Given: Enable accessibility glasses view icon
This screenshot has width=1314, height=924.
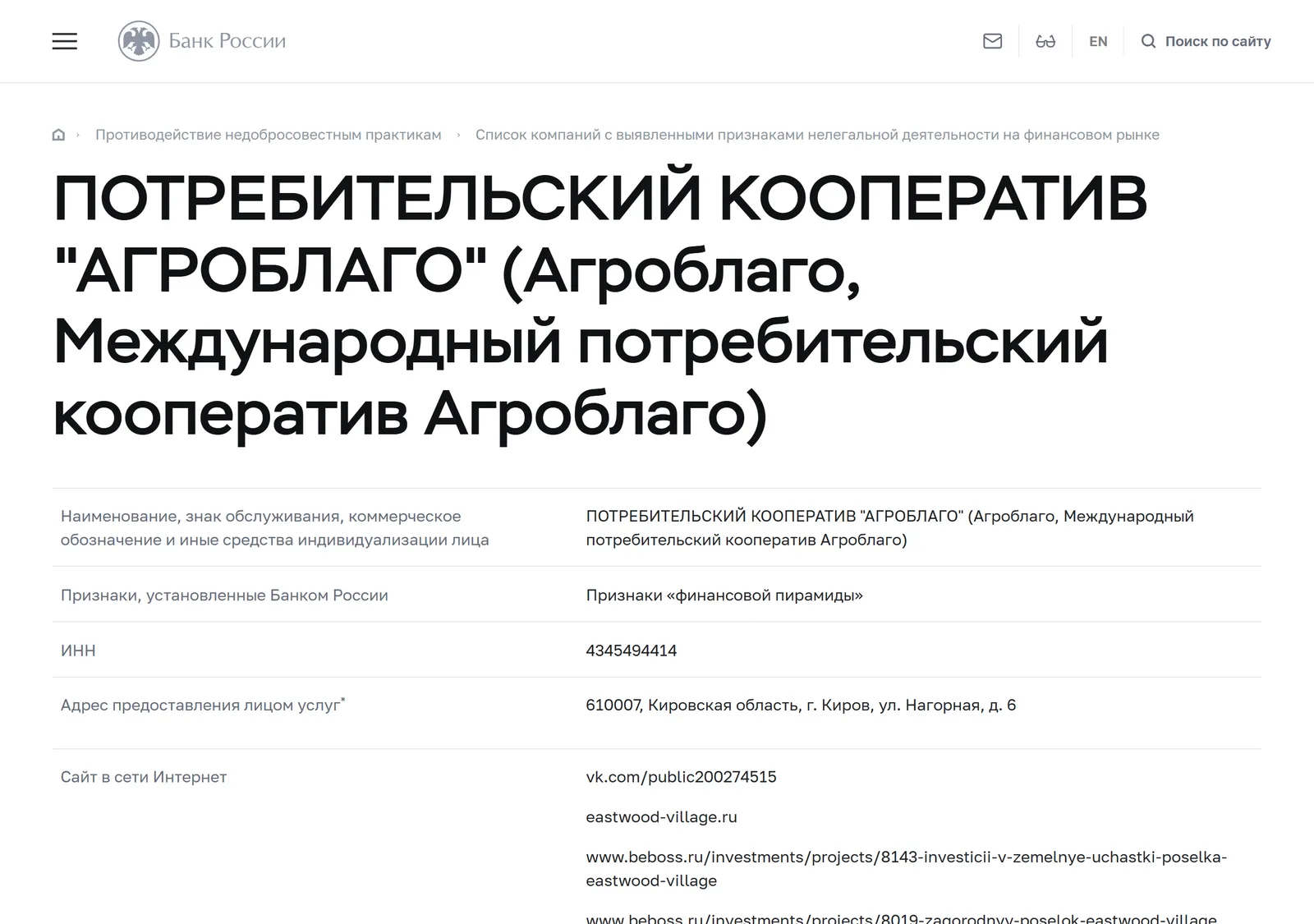Looking at the screenshot, I should coord(1045,41).
